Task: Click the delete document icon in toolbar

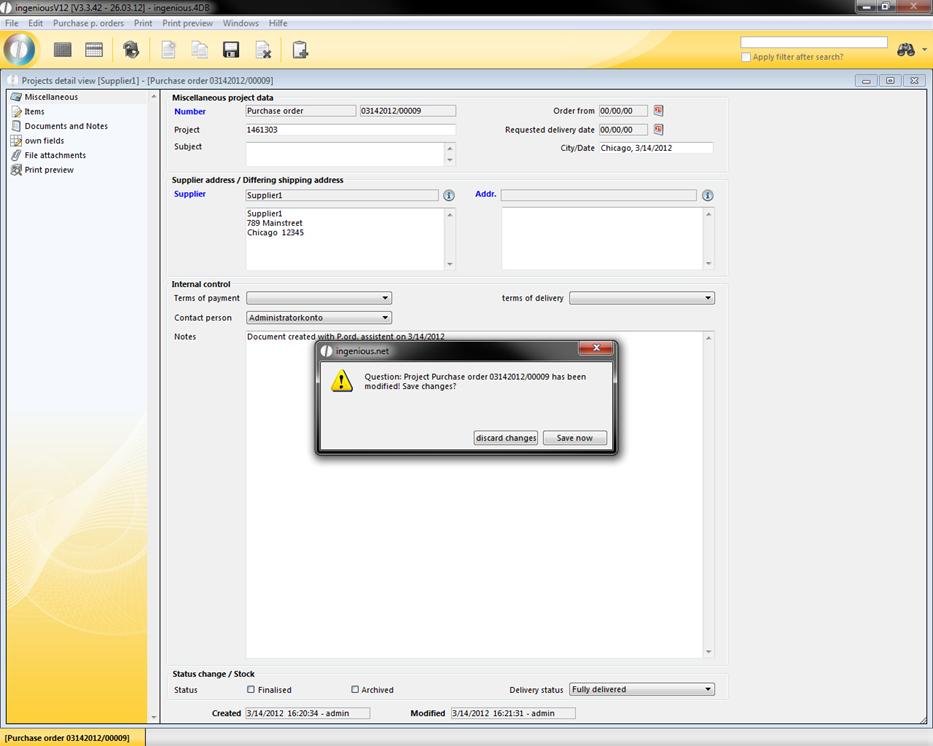Action: 263,50
